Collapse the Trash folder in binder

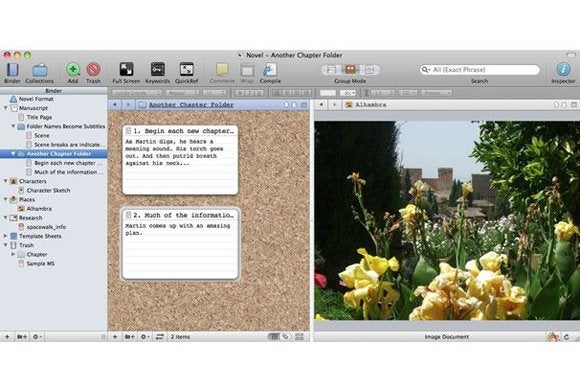point(6,245)
